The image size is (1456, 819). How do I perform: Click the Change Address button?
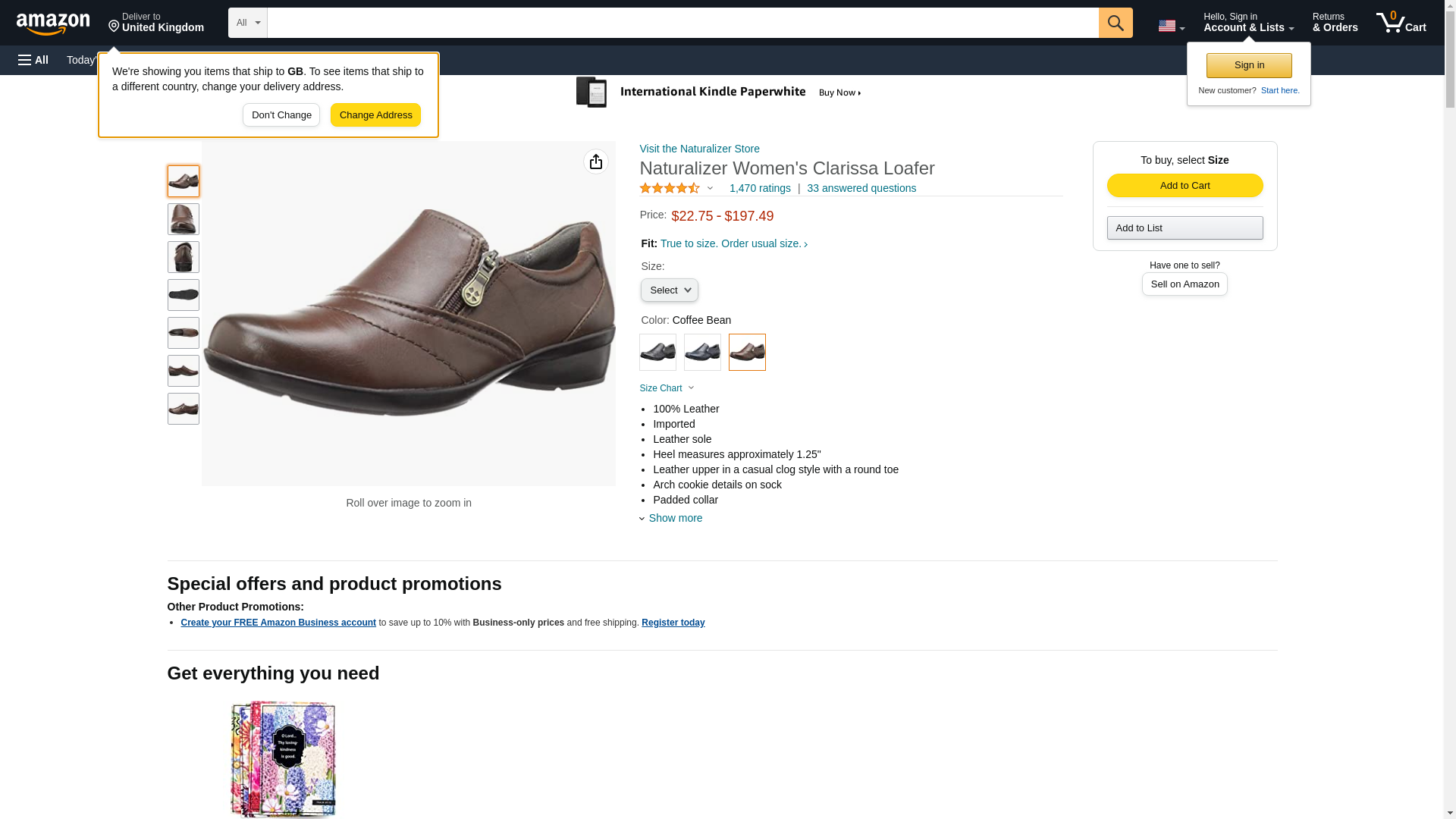point(375,115)
